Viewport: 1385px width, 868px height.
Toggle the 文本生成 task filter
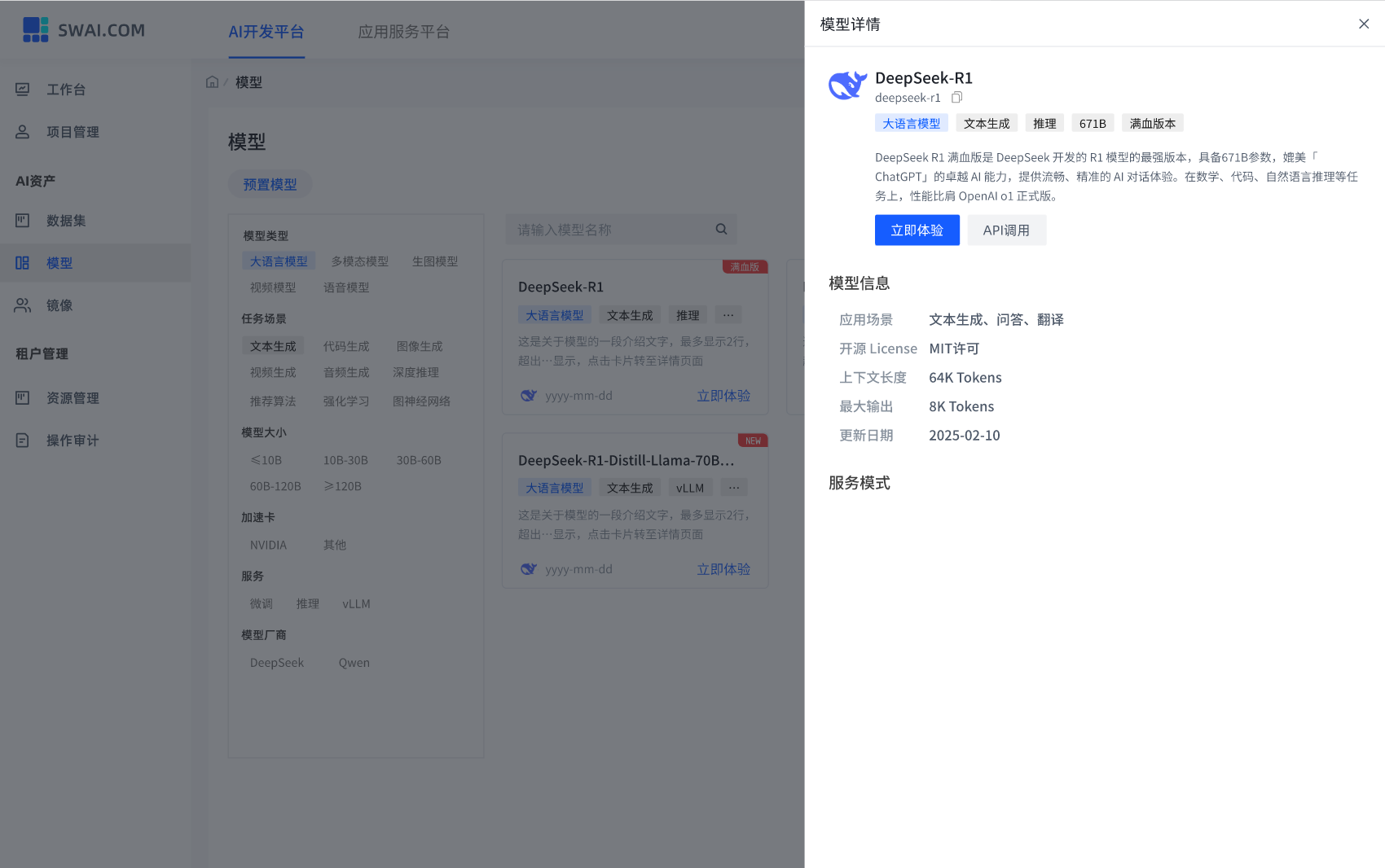click(273, 346)
